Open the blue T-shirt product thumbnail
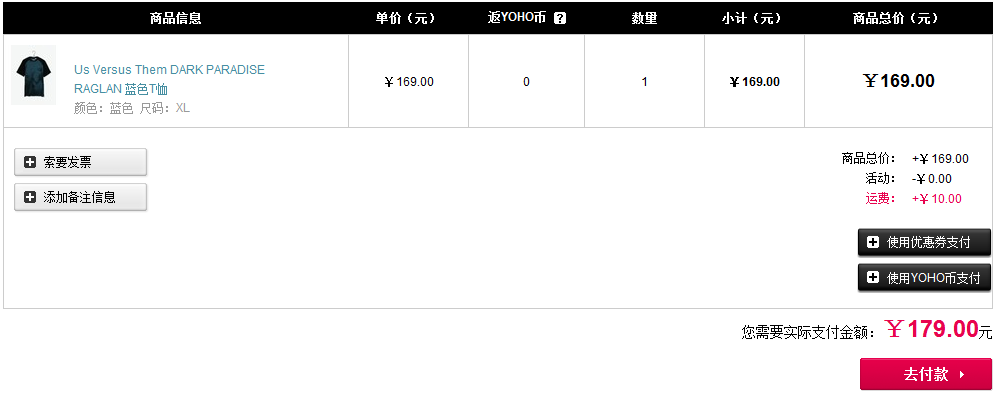Image resolution: width=998 pixels, height=394 pixels. pyautogui.click(x=34, y=75)
